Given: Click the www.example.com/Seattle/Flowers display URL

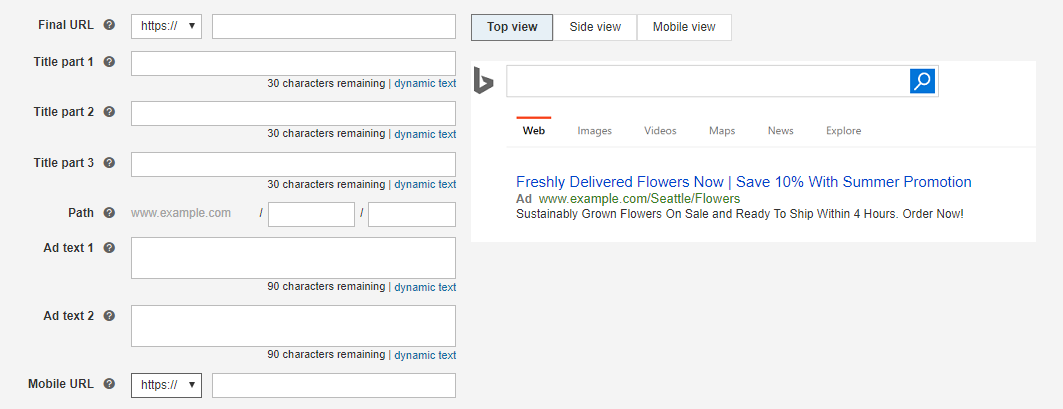Looking at the screenshot, I should point(639,199).
